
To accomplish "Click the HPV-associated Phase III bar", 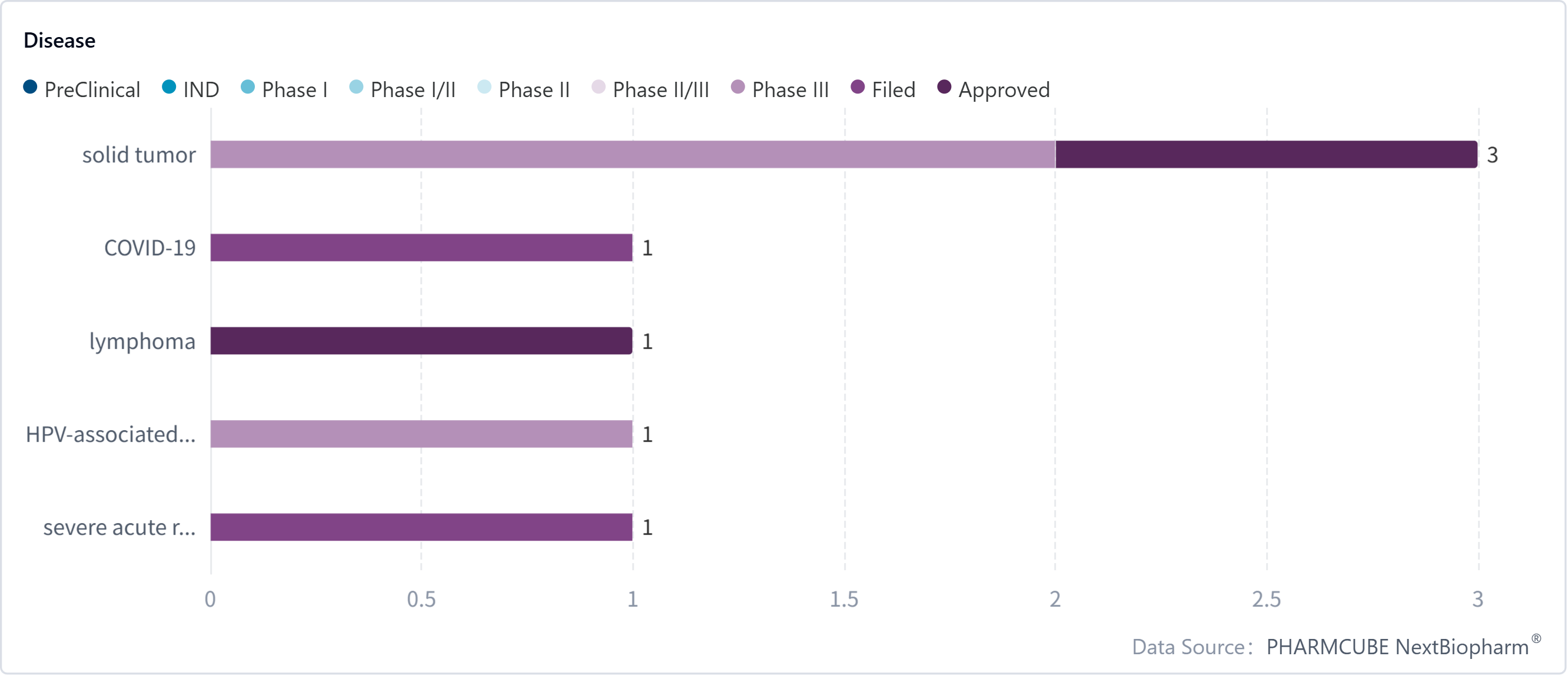I will point(421,434).
